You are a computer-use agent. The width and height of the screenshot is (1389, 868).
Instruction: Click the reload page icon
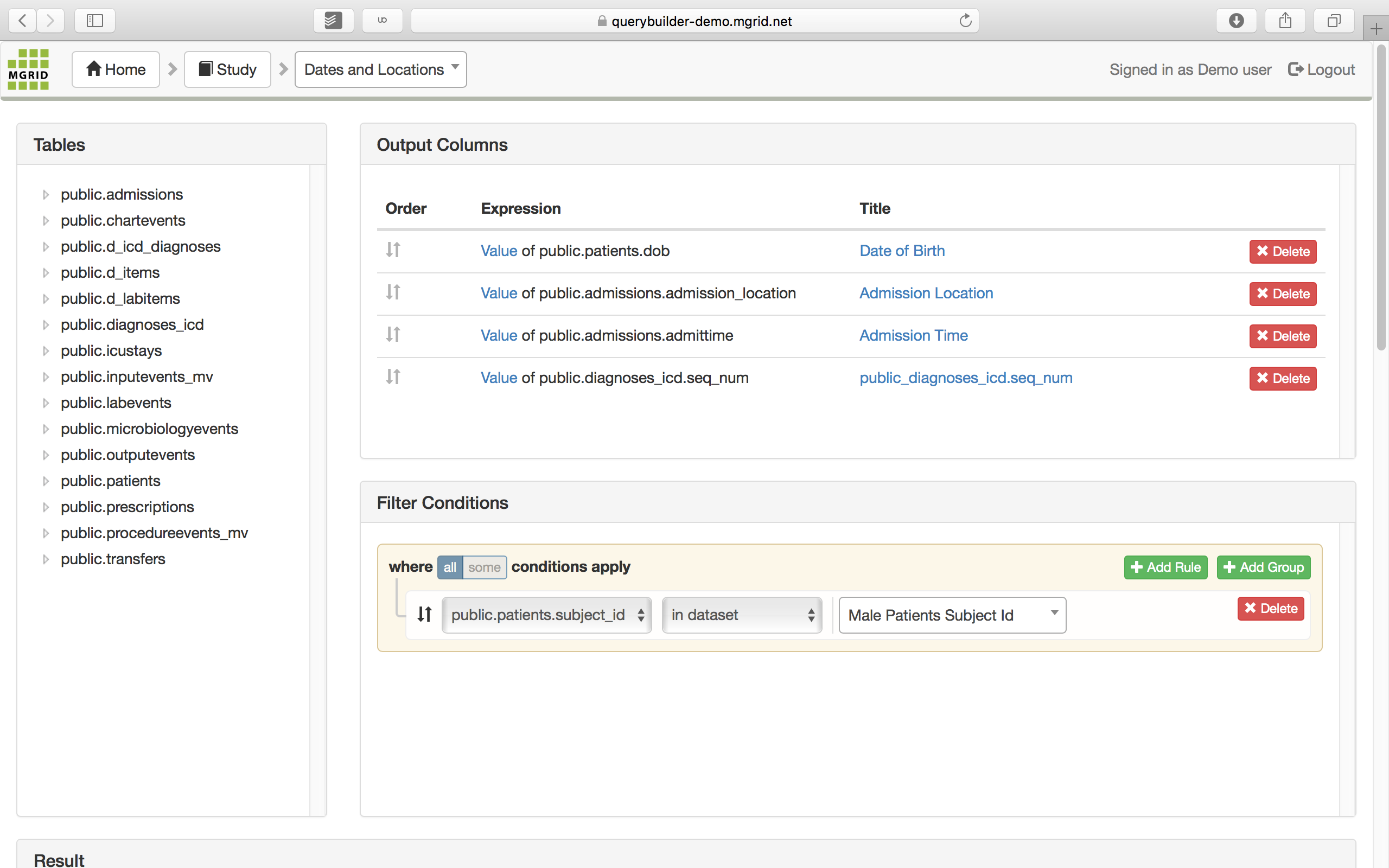click(965, 21)
